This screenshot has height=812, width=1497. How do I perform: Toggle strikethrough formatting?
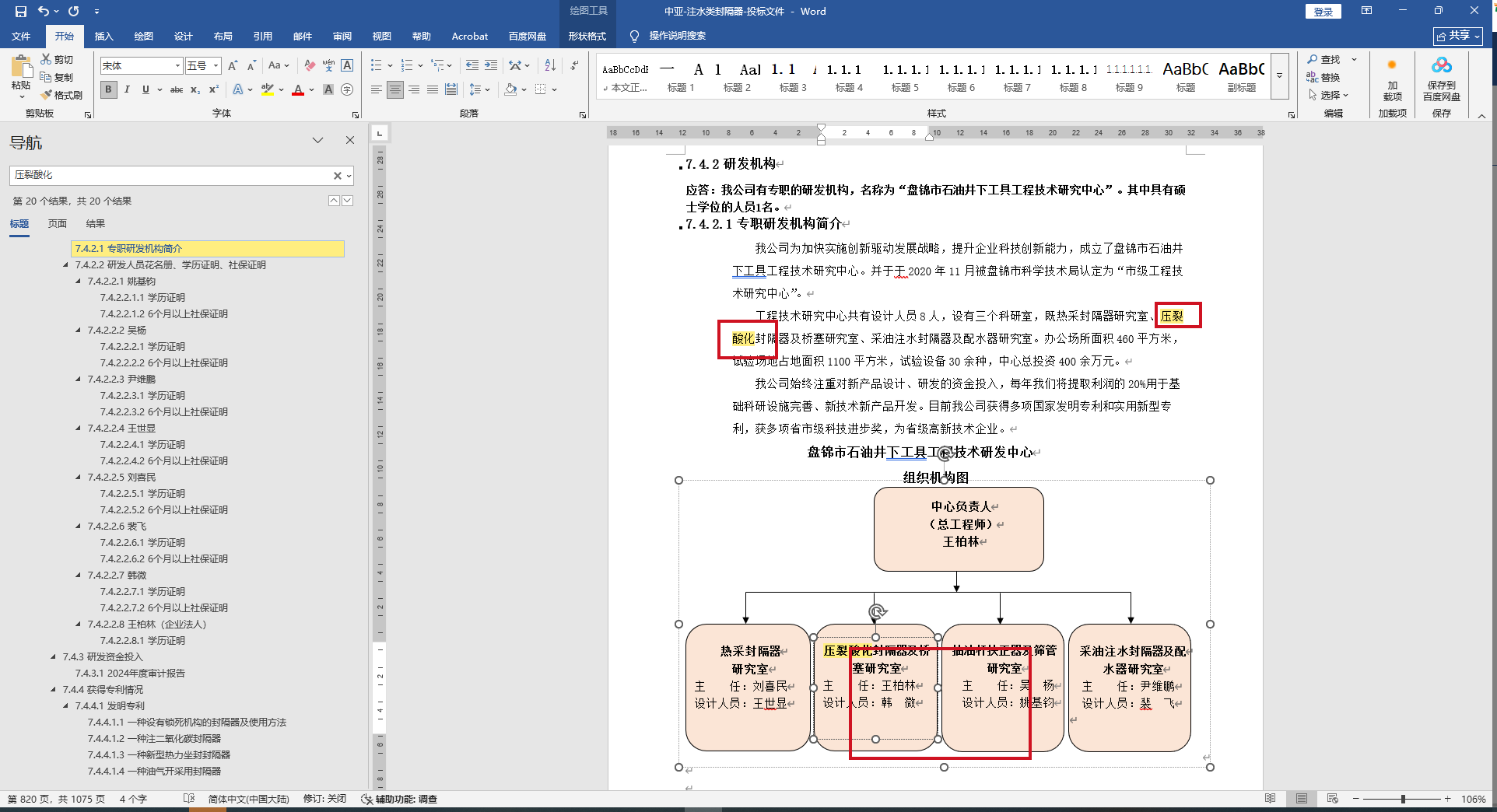[x=177, y=89]
